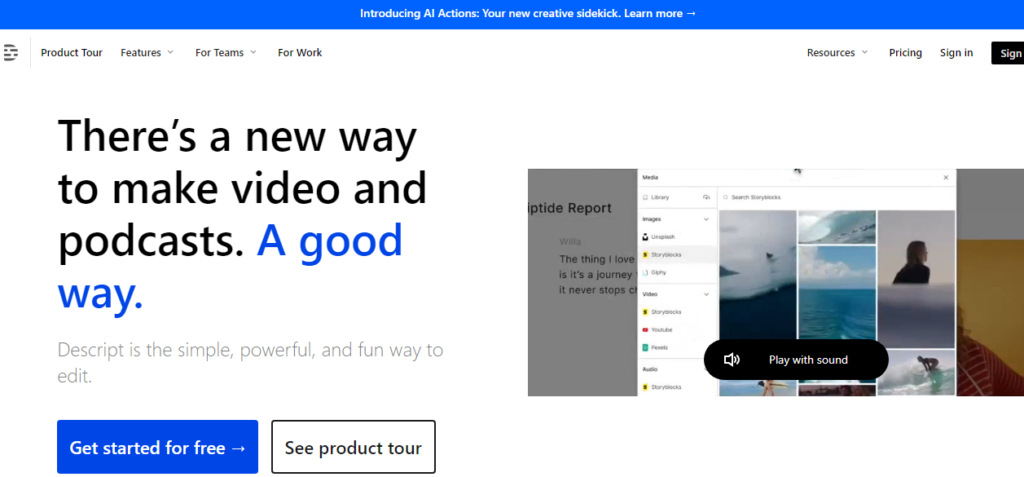The width and height of the screenshot is (1024, 477).
Task: Click the cloud upload icon beside Library
Action: click(706, 197)
